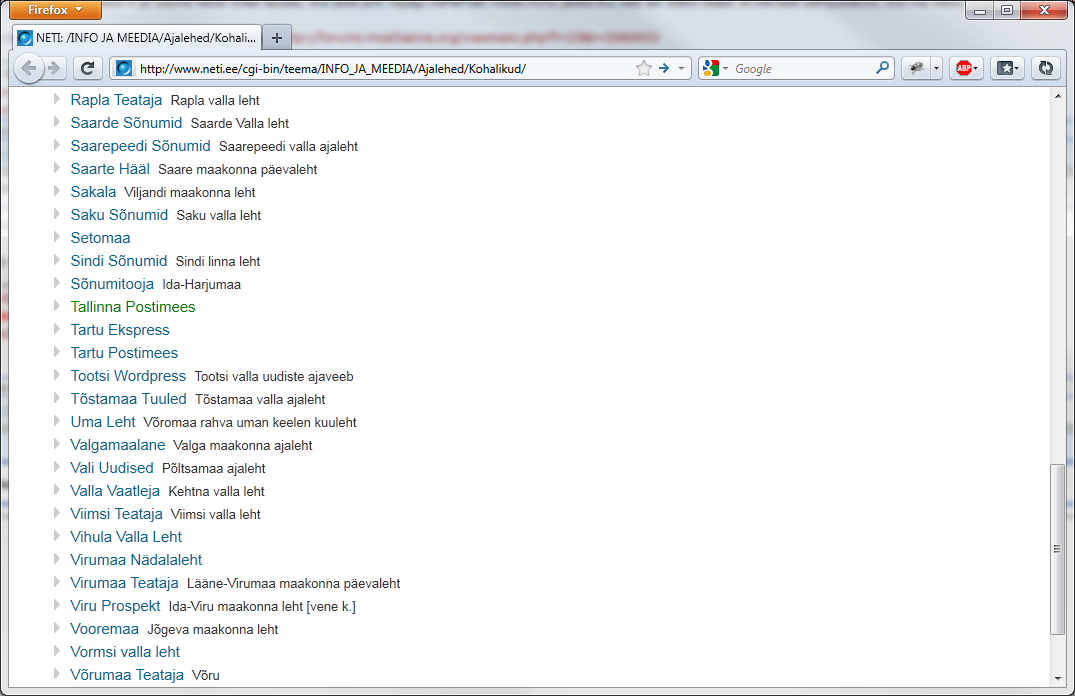This screenshot has width=1075, height=696.
Task: Click the grey add-on toolbar icon
Action: pyautogui.click(x=916, y=68)
